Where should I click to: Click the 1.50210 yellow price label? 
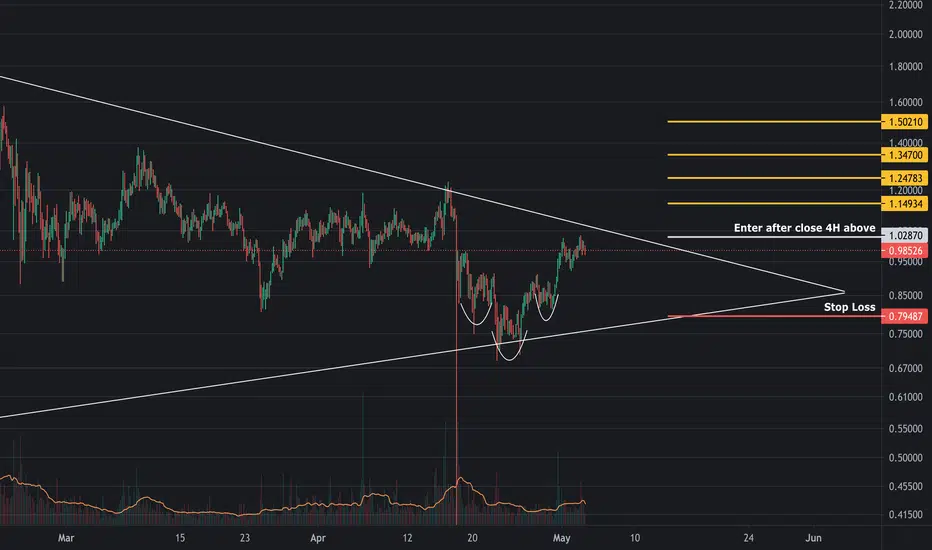point(904,122)
